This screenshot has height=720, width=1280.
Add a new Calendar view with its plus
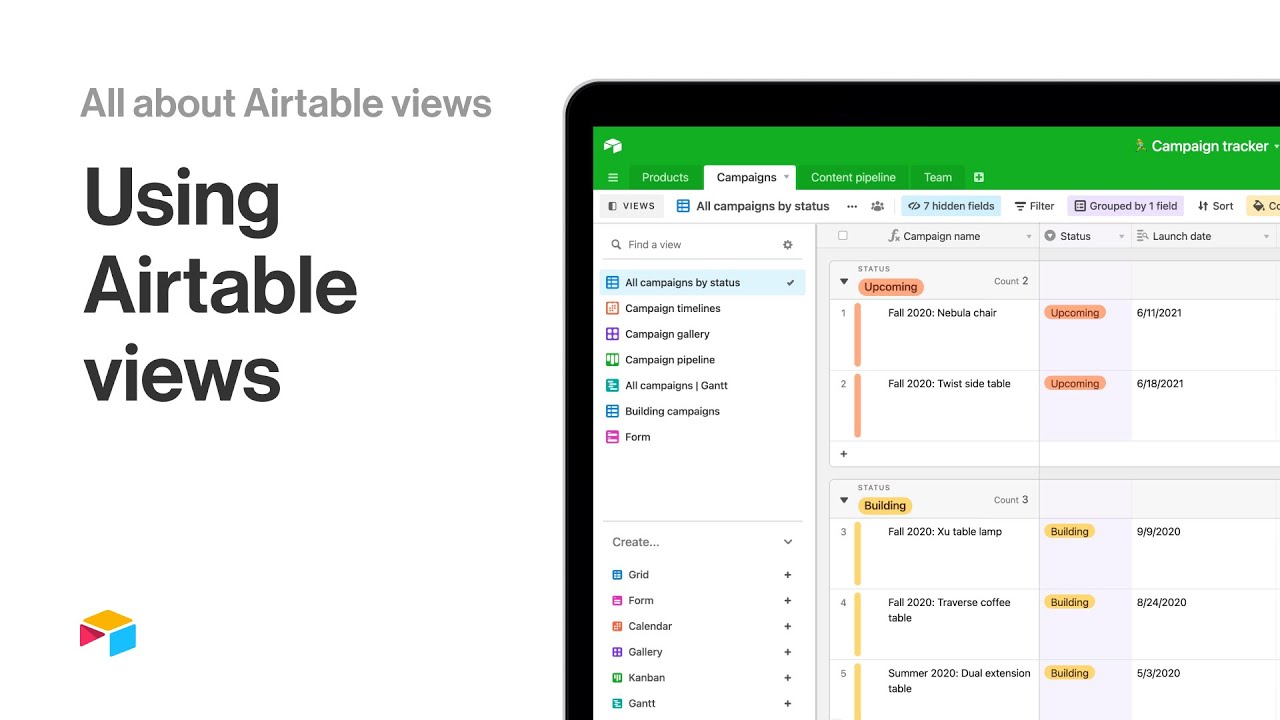pos(788,627)
